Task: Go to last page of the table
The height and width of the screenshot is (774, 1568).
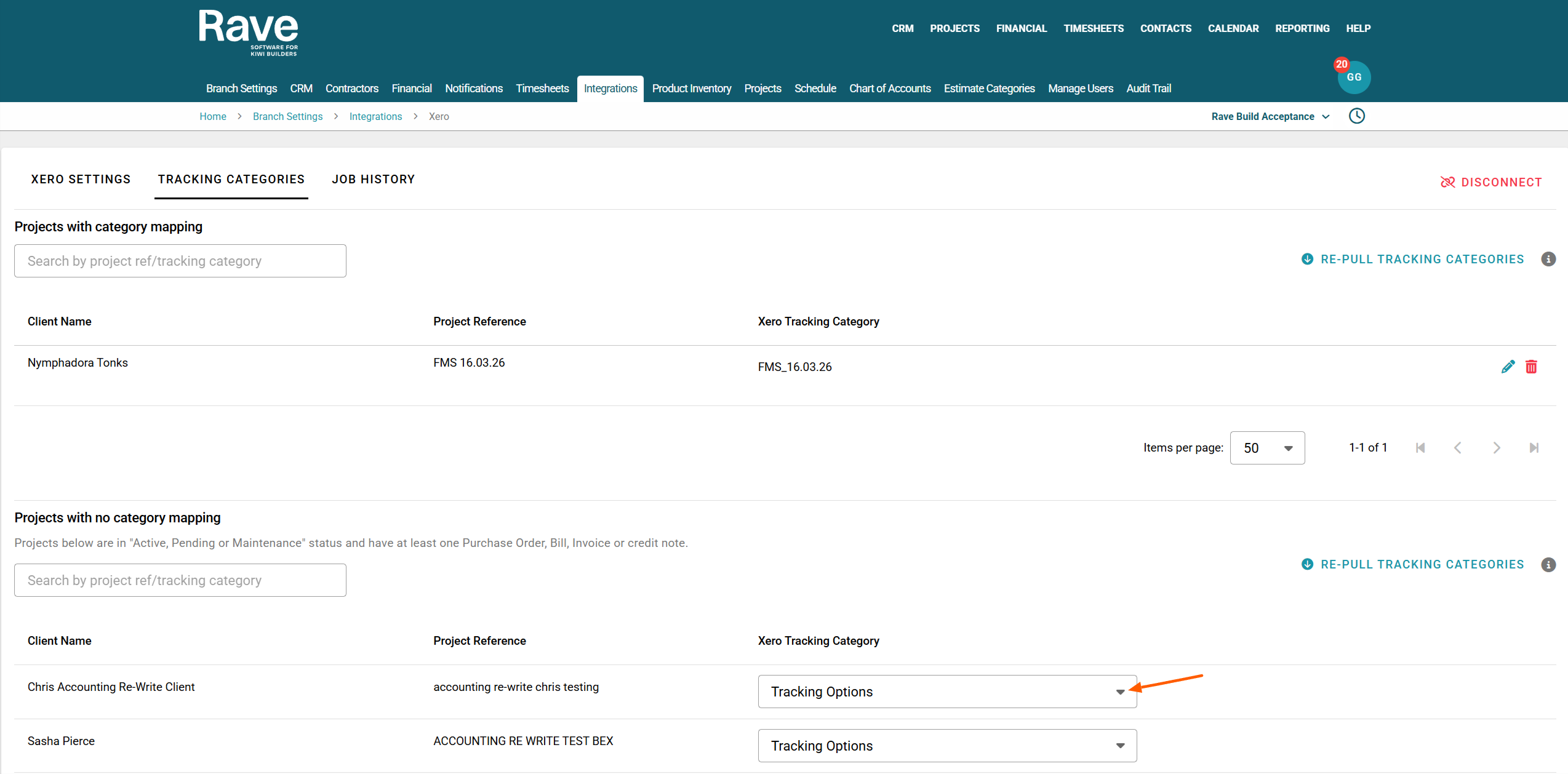Action: tap(1534, 448)
